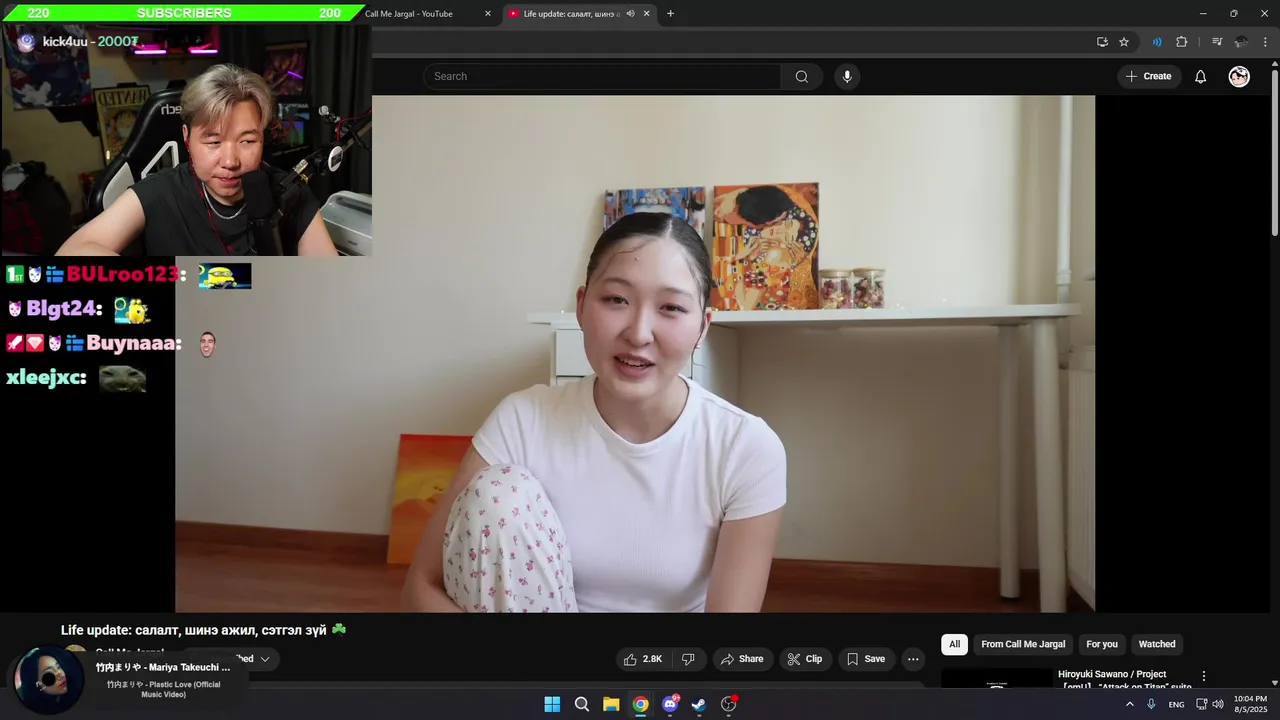Clip the video

coord(805,659)
